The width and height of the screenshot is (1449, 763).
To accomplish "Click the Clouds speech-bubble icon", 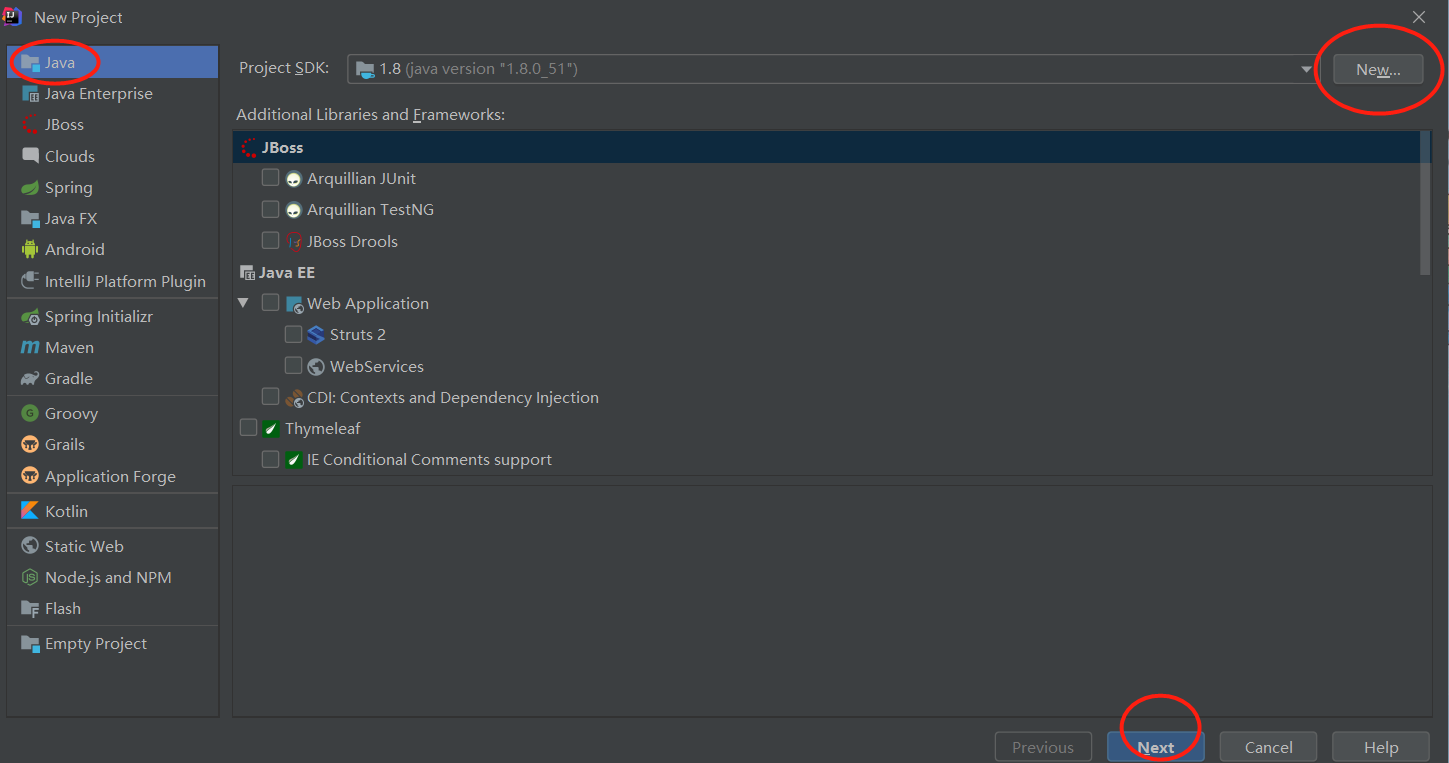I will click(x=30, y=156).
